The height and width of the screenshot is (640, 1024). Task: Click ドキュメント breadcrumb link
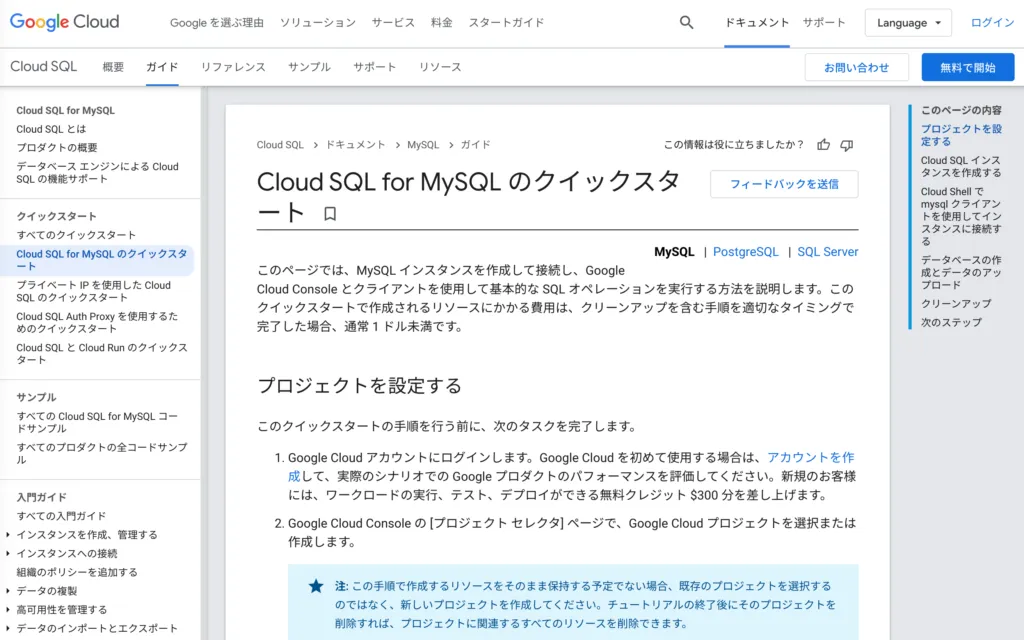coord(356,145)
